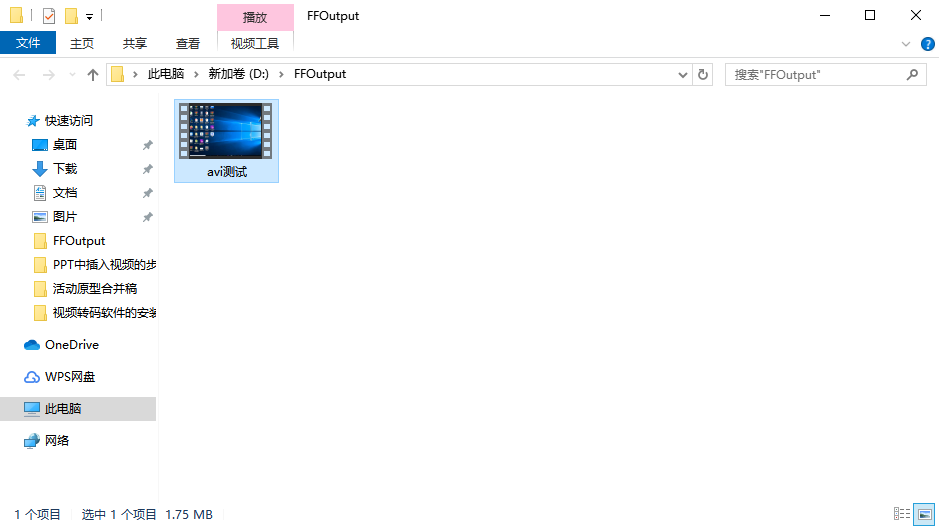
Task: Open the address bar history dropdown
Action: click(683, 74)
